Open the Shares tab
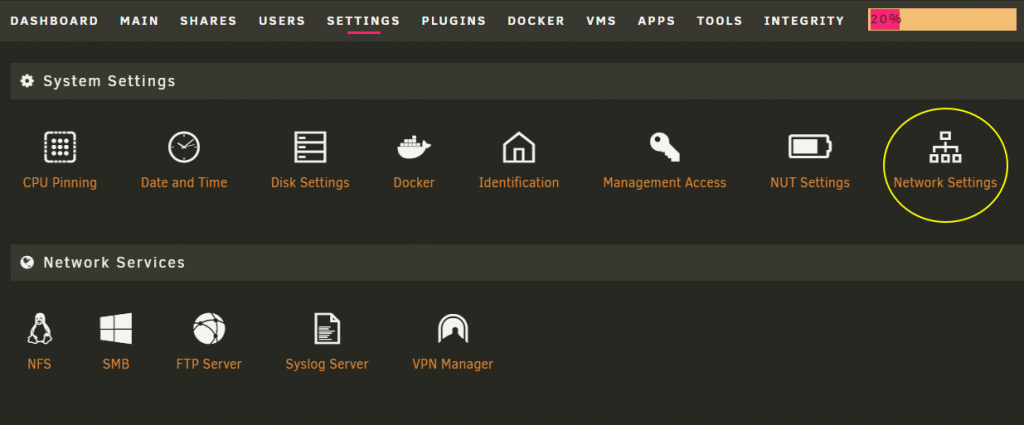This screenshot has width=1024, height=425. (x=208, y=21)
